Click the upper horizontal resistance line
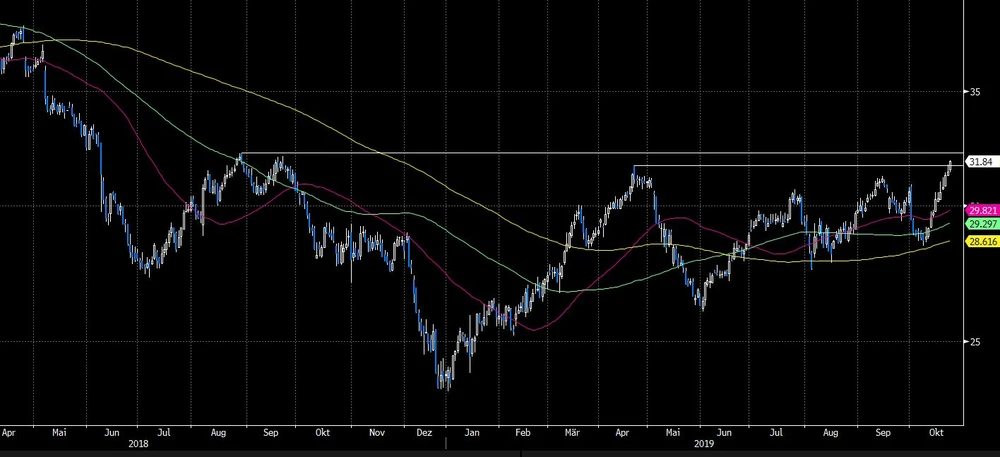 pyautogui.click(x=600, y=153)
